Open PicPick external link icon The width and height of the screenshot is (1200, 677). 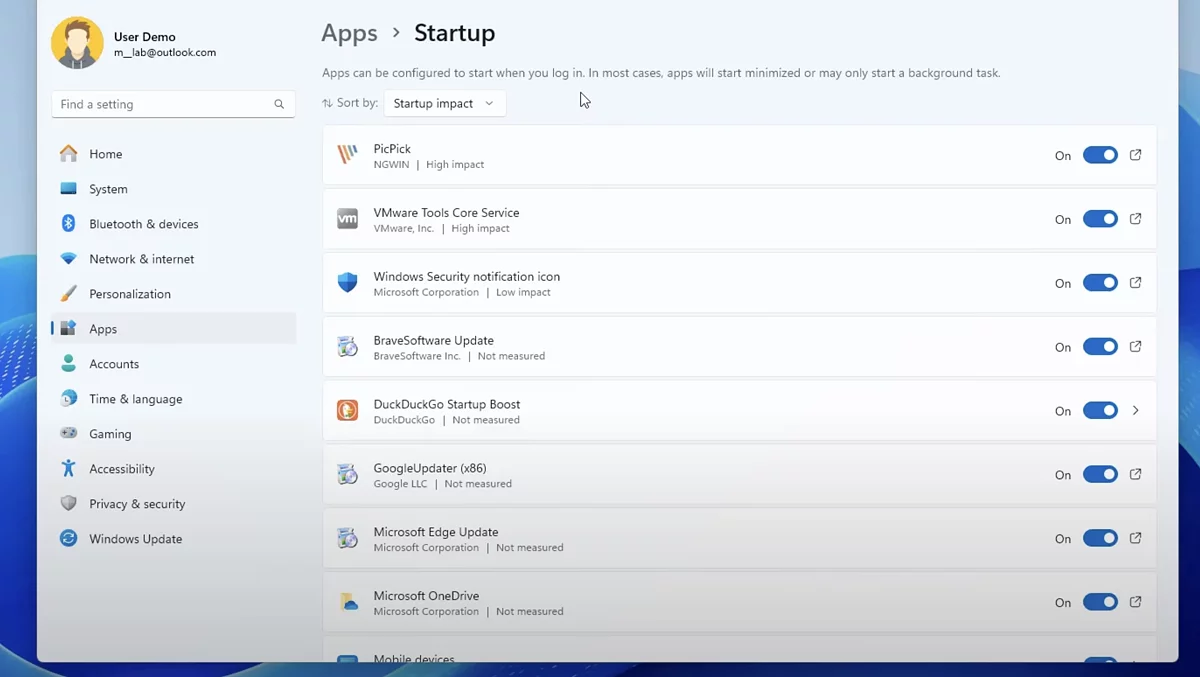[1135, 155]
